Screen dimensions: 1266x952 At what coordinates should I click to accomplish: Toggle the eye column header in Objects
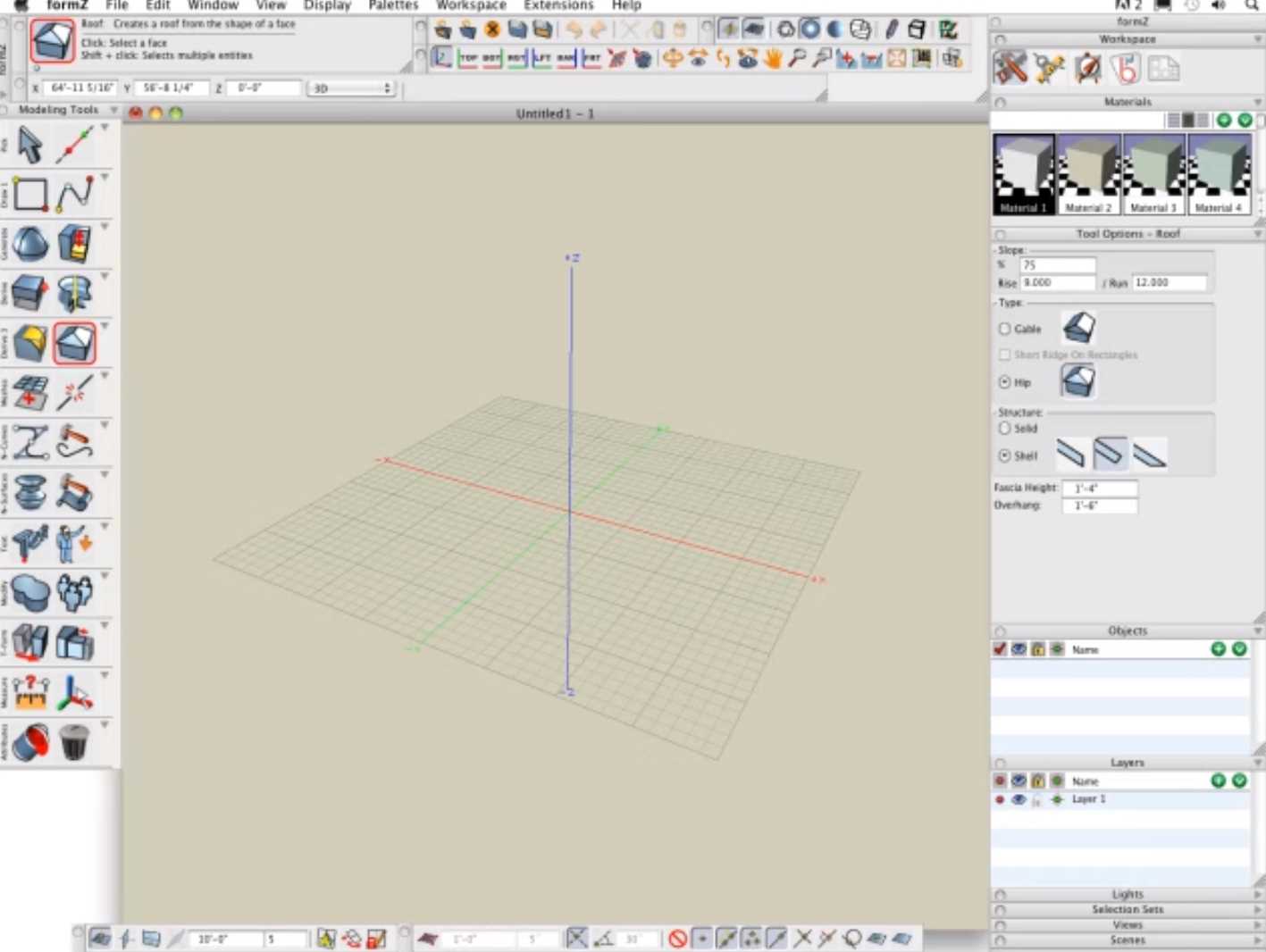(x=1019, y=649)
